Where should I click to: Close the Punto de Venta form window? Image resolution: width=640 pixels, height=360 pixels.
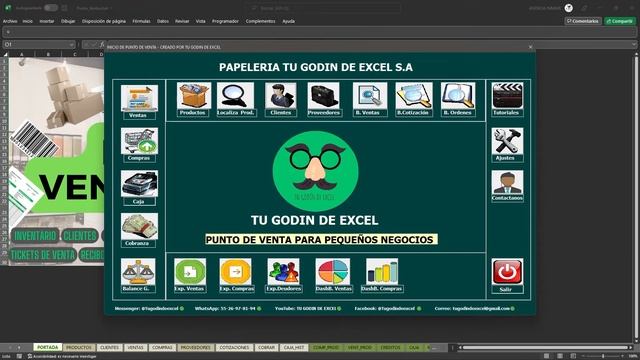tap(530, 47)
